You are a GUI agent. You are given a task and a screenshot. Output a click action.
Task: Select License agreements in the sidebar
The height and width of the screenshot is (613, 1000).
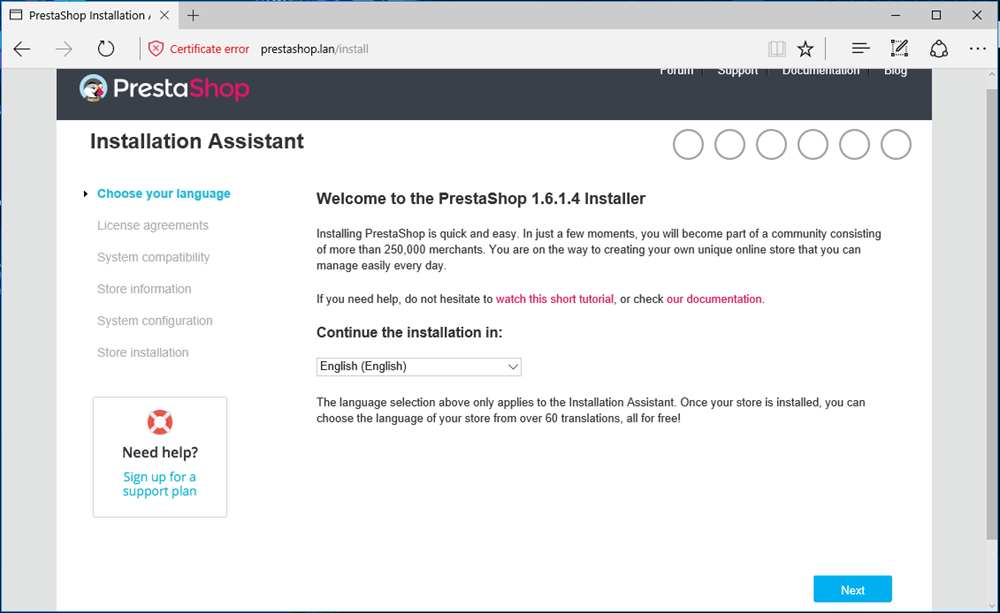point(153,226)
